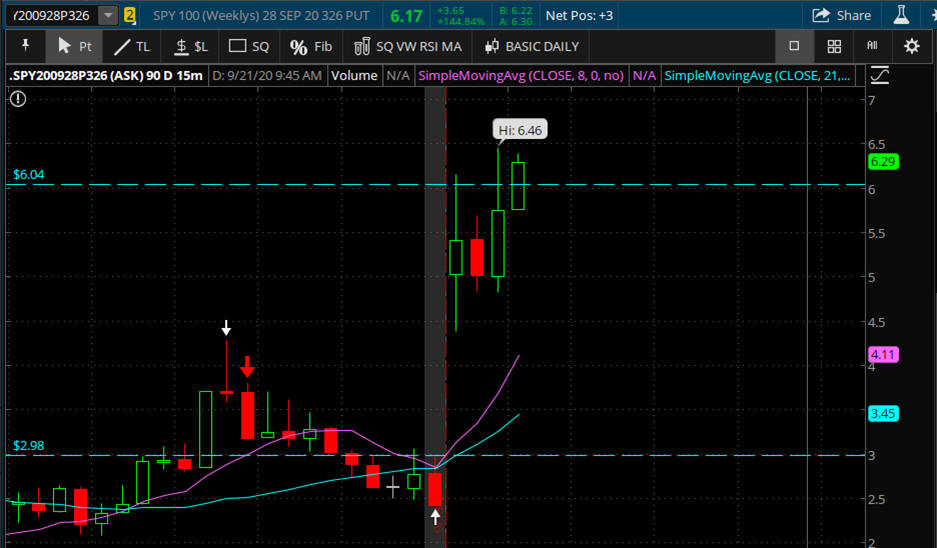937x548 pixels.
Task: Click the Hi: 6.46 price bubble
Action: 520,130
